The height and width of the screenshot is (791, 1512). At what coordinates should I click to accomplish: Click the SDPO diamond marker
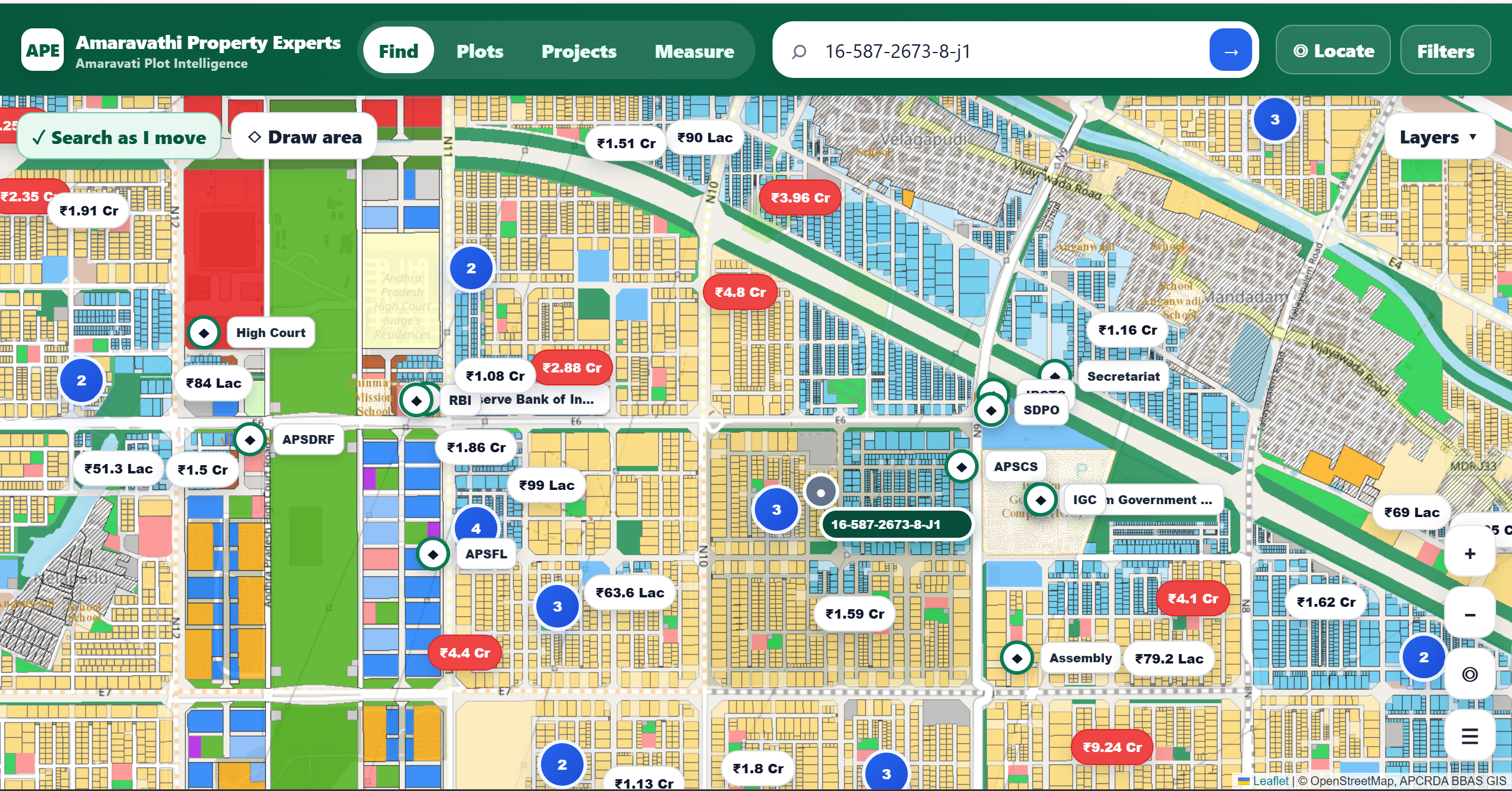point(991,410)
